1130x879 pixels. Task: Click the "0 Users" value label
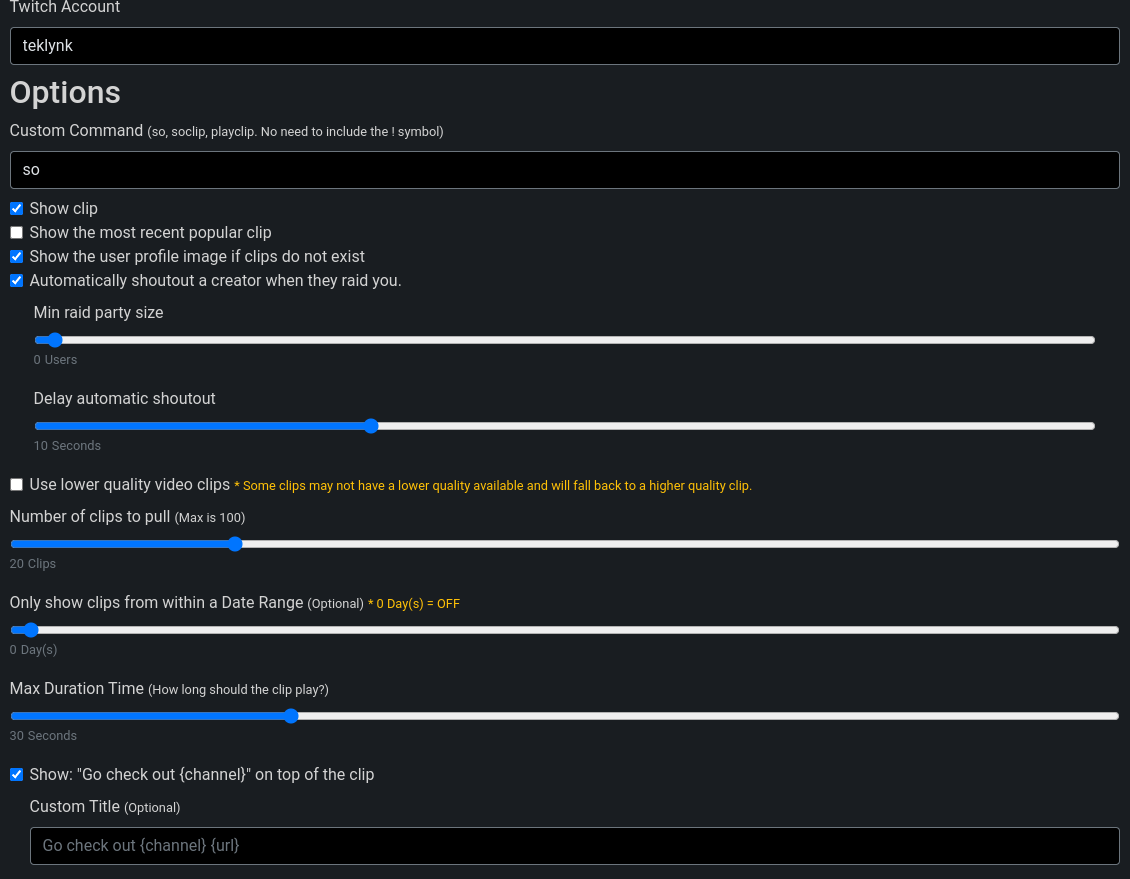55,360
